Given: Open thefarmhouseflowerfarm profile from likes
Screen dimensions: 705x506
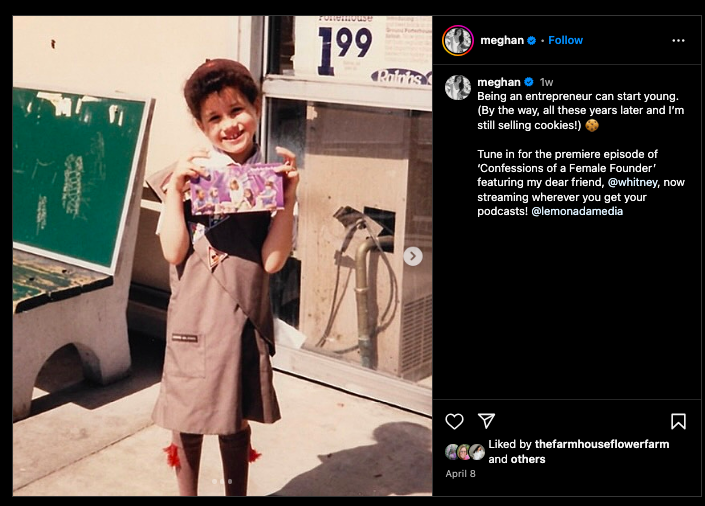Looking at the screenshot, I should pyautogui.click(x=602, y=444).
